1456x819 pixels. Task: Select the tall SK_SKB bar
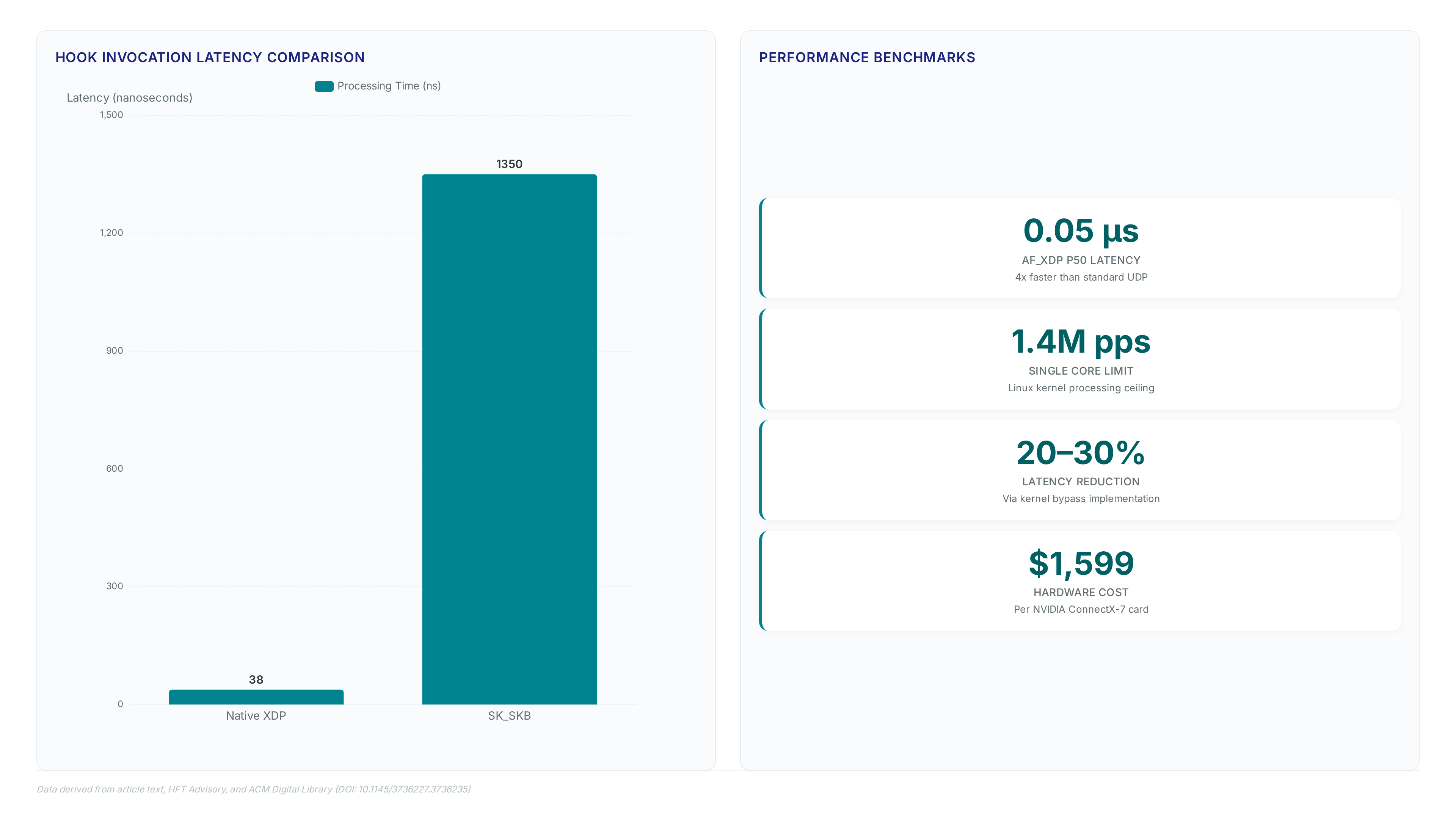509,439
